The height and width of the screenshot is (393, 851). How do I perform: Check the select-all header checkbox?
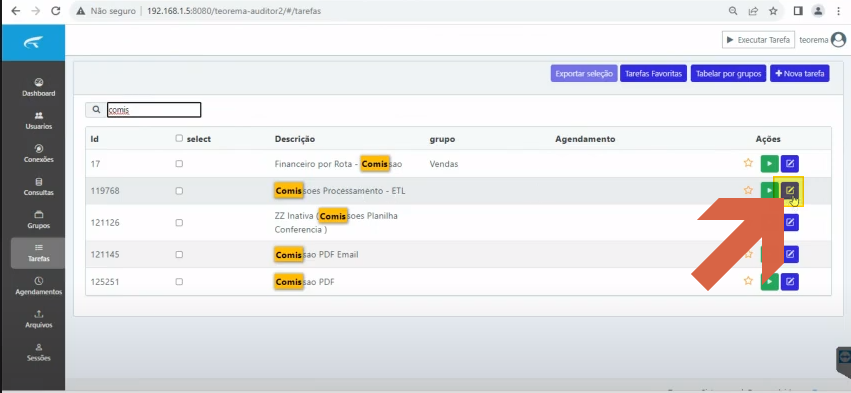click(x=179, y=138)
